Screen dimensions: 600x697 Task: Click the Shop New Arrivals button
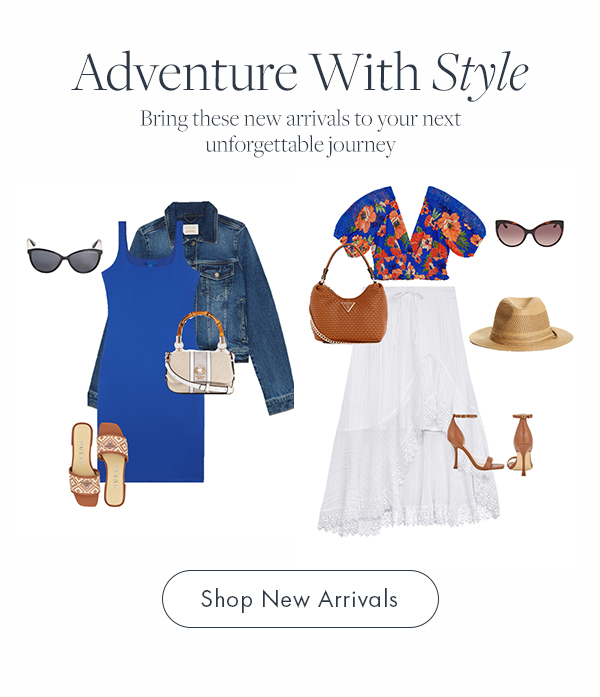pyautogui.click(x=300, y=599)
